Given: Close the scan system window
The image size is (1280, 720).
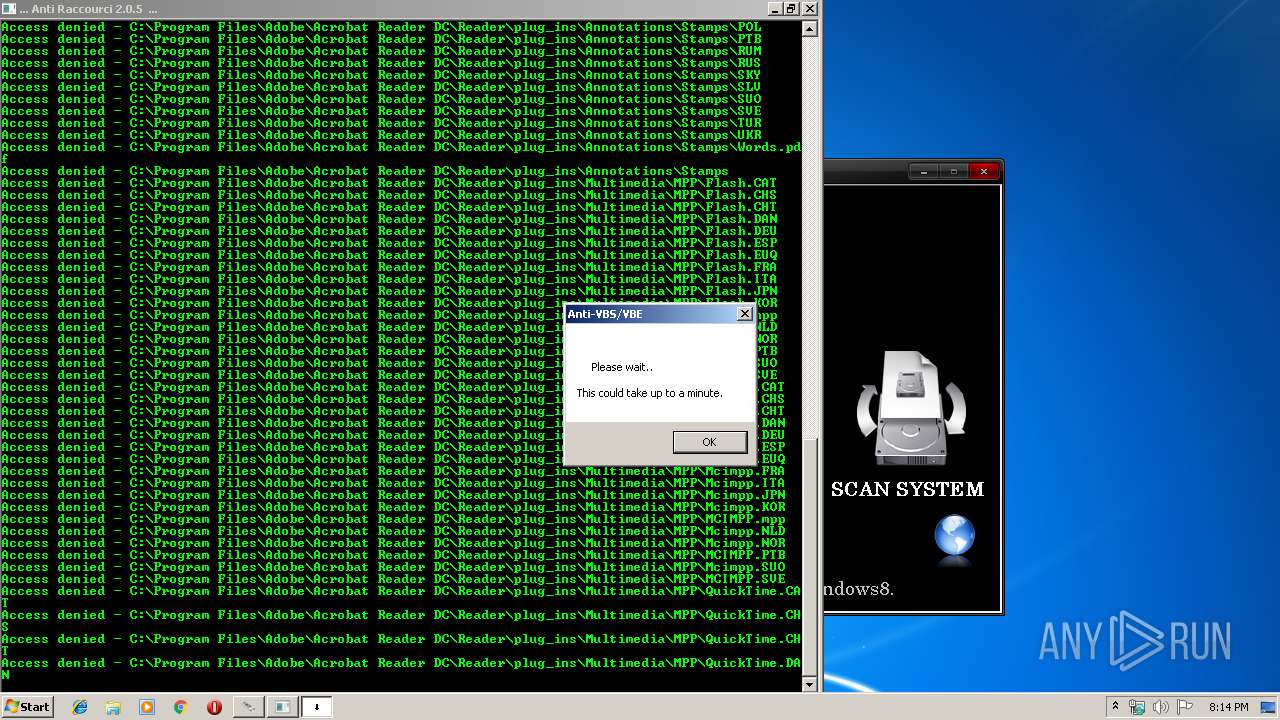Looking at the screenshot, I should pos(984,172).
